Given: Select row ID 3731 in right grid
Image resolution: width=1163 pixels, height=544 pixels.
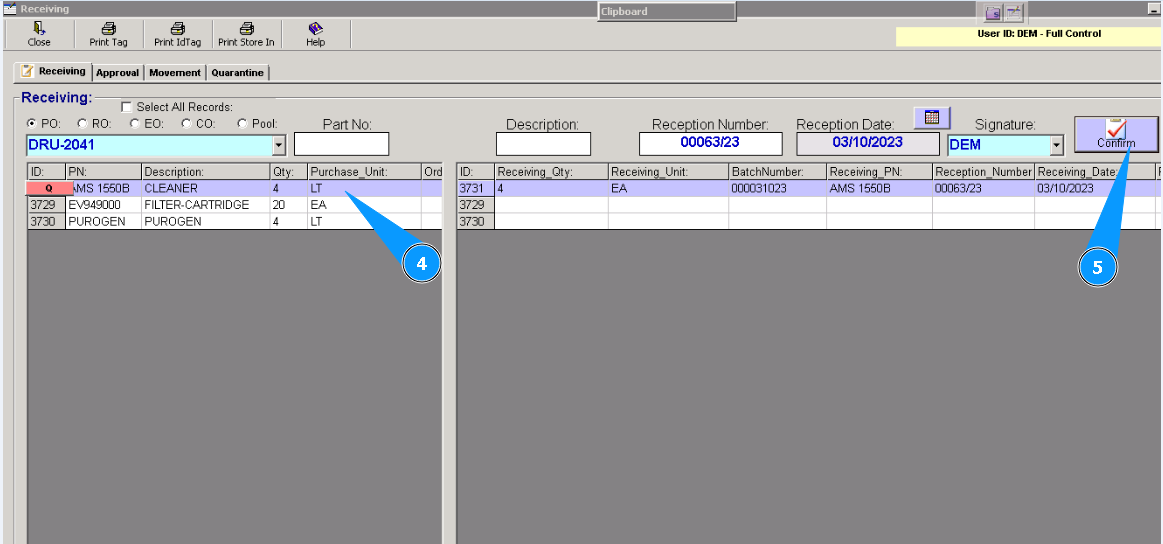Looking at the screenshot, I should coord(476,189).
